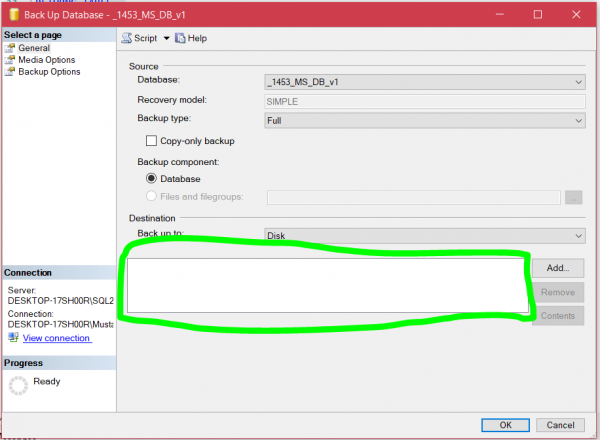The image size is (600, 440).
Task: Select the Media Options page
Action: [x=47, y=60]
